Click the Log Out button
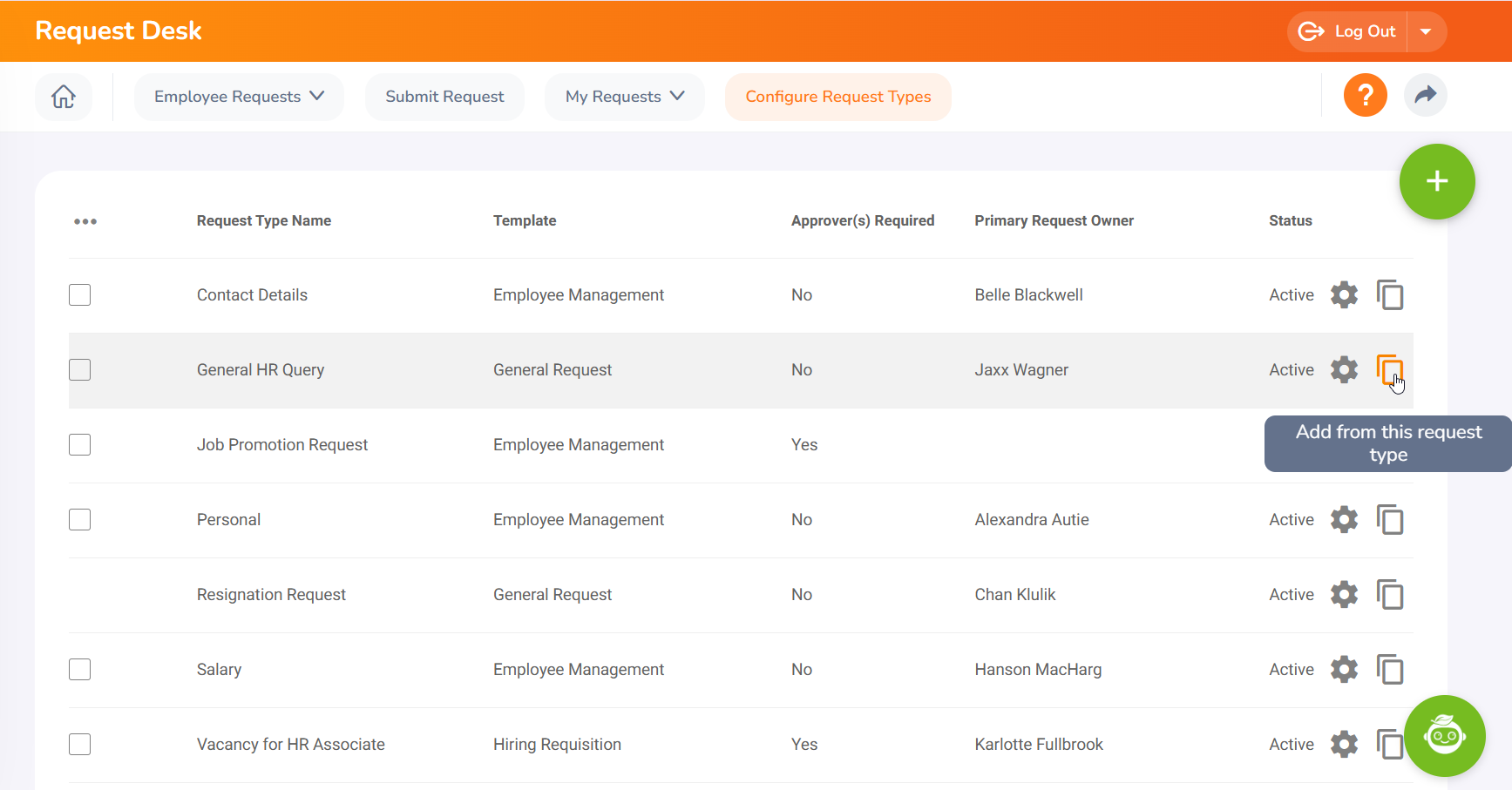The image size is (1512, 790). click(x=1349, y=32)
